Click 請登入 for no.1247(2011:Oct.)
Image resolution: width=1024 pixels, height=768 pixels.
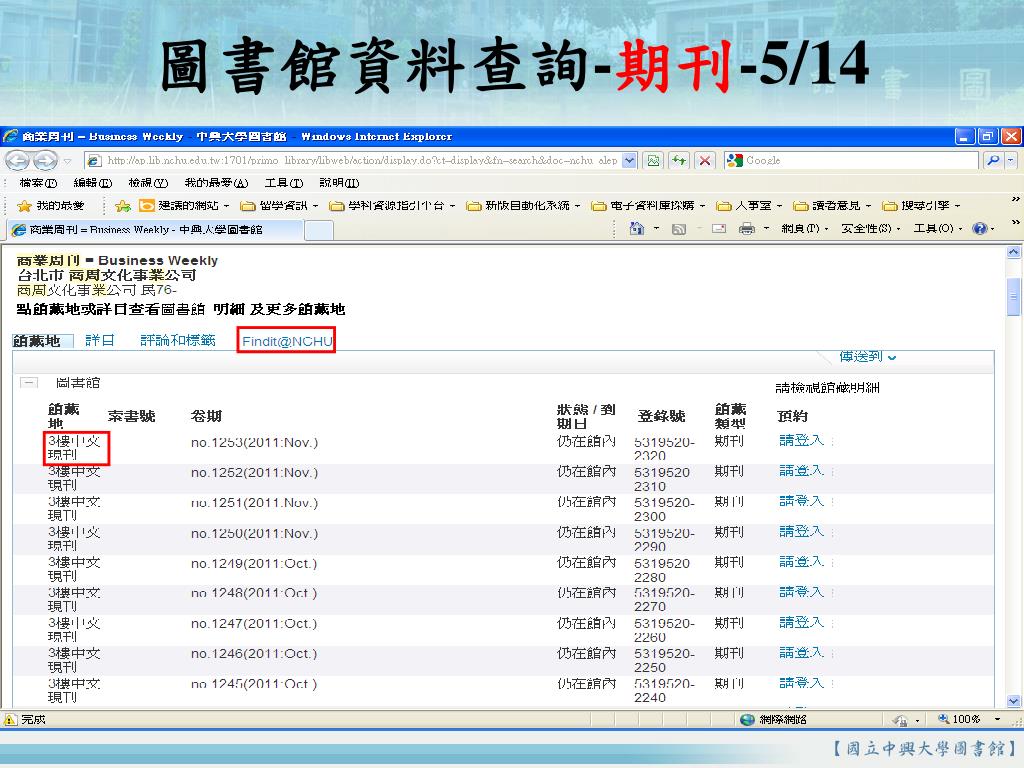pos(801,622)
